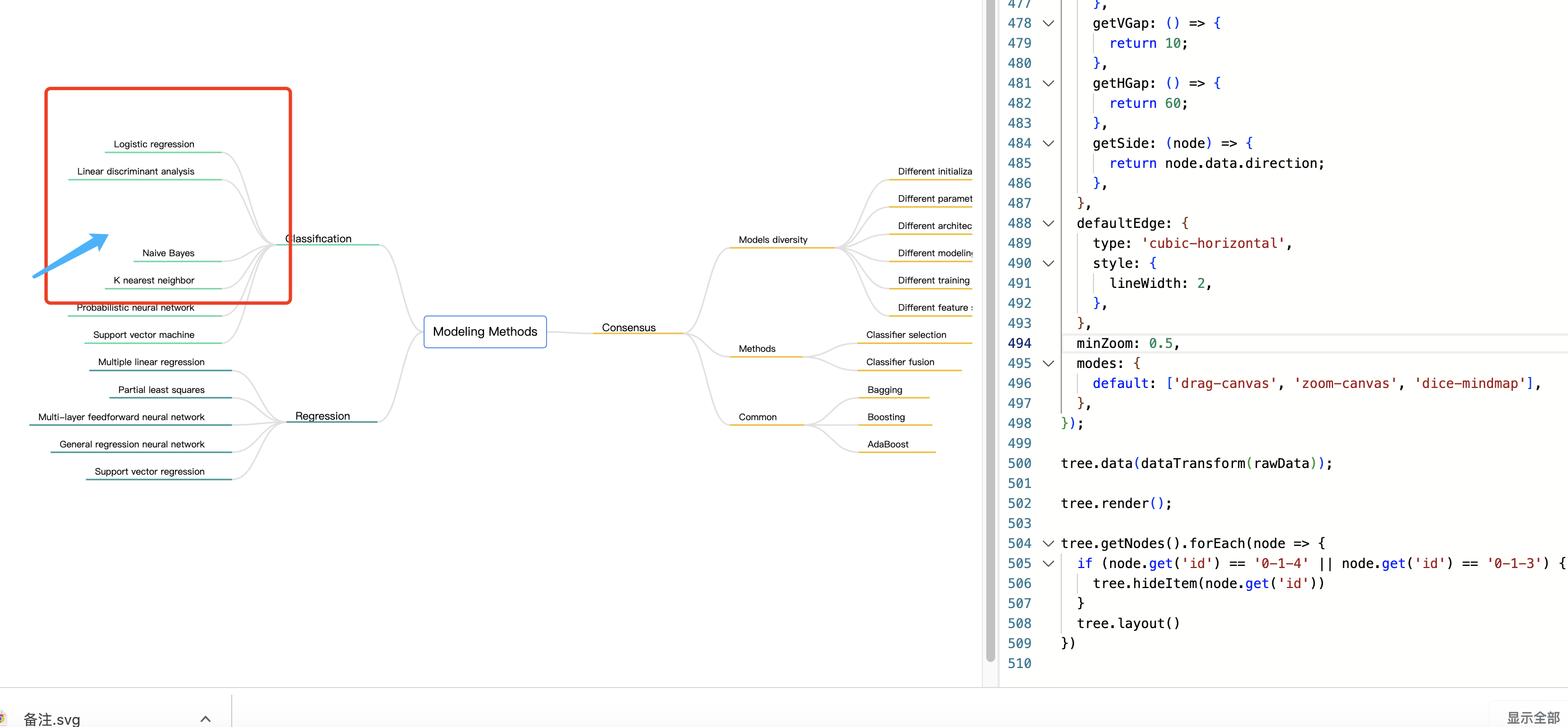Collapse getVGap block at line 478

(x=1048, y=23)
